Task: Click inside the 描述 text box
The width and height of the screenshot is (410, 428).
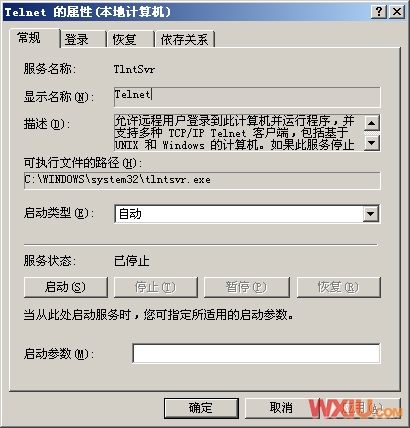Action: [x=239, y=133]
